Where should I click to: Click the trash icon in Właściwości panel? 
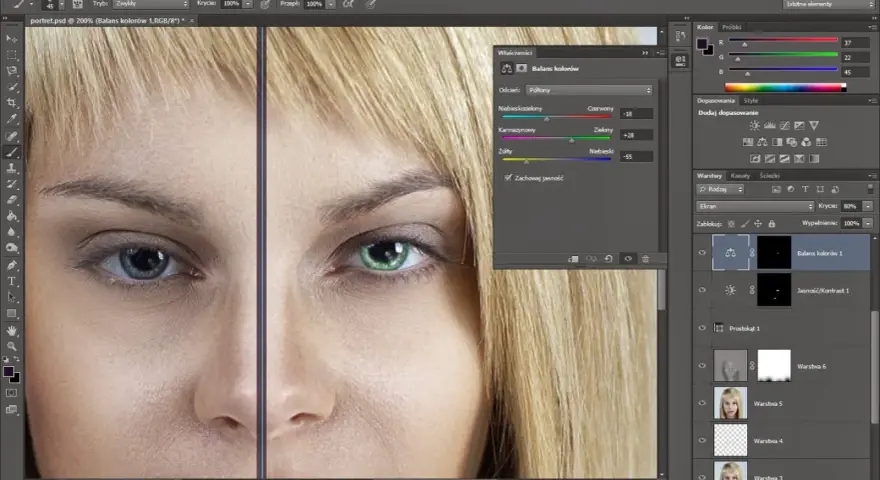[x=645, y=259]
